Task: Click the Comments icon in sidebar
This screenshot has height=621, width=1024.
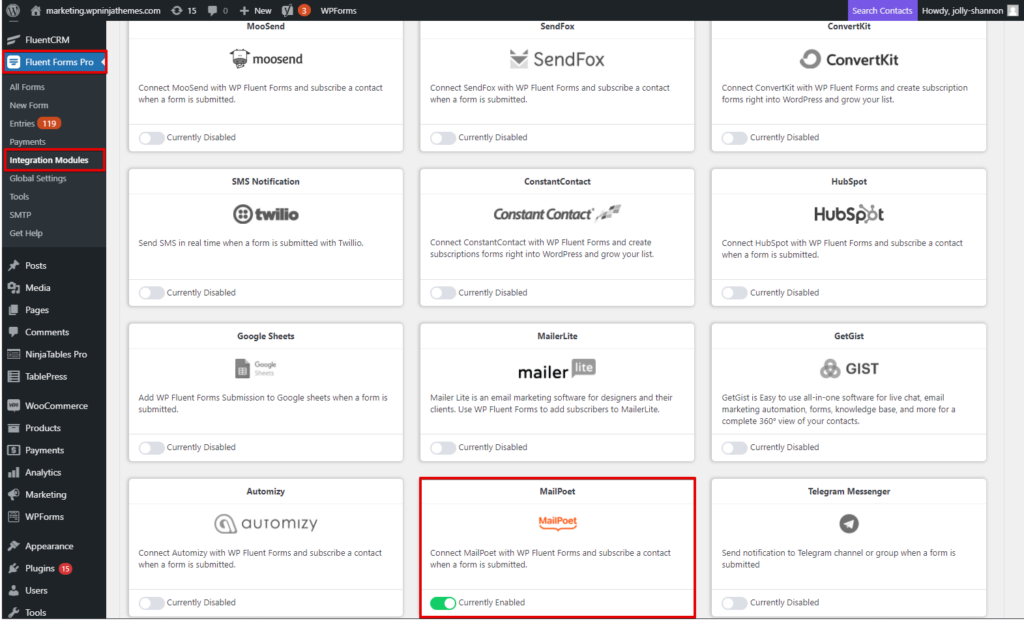Action: pos(13,332)
